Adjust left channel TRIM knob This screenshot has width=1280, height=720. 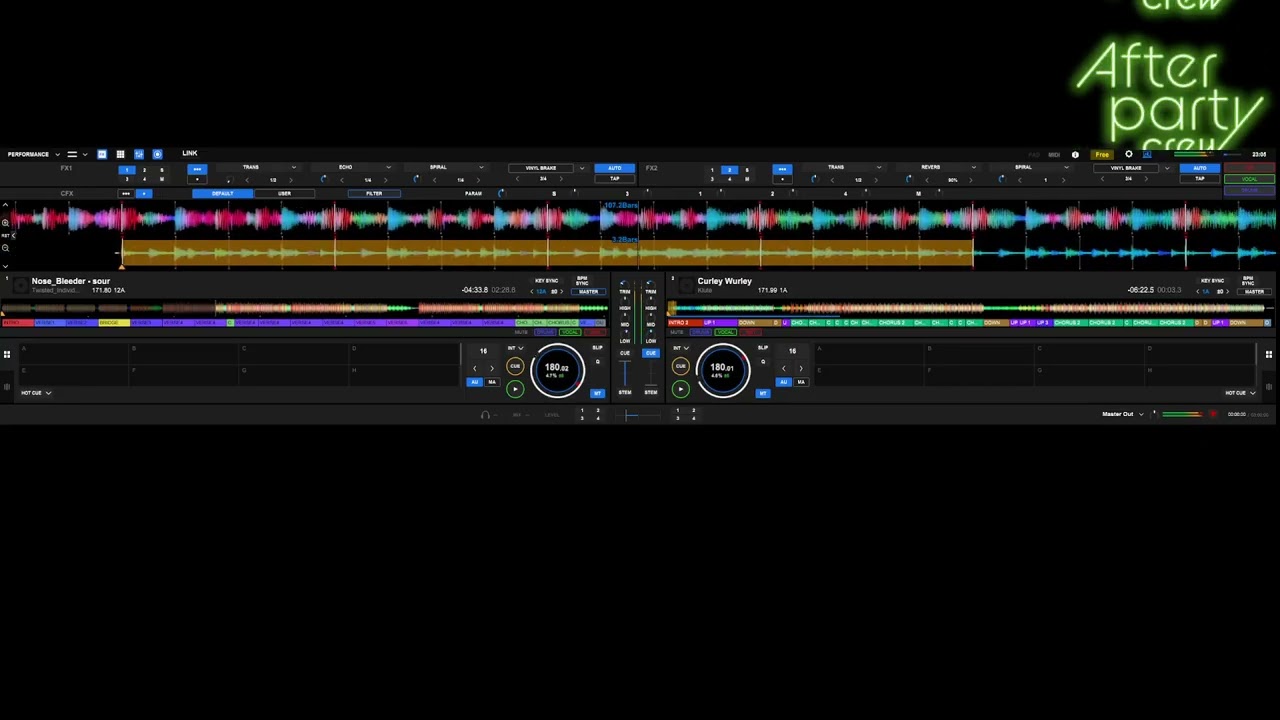coord(625,284)
